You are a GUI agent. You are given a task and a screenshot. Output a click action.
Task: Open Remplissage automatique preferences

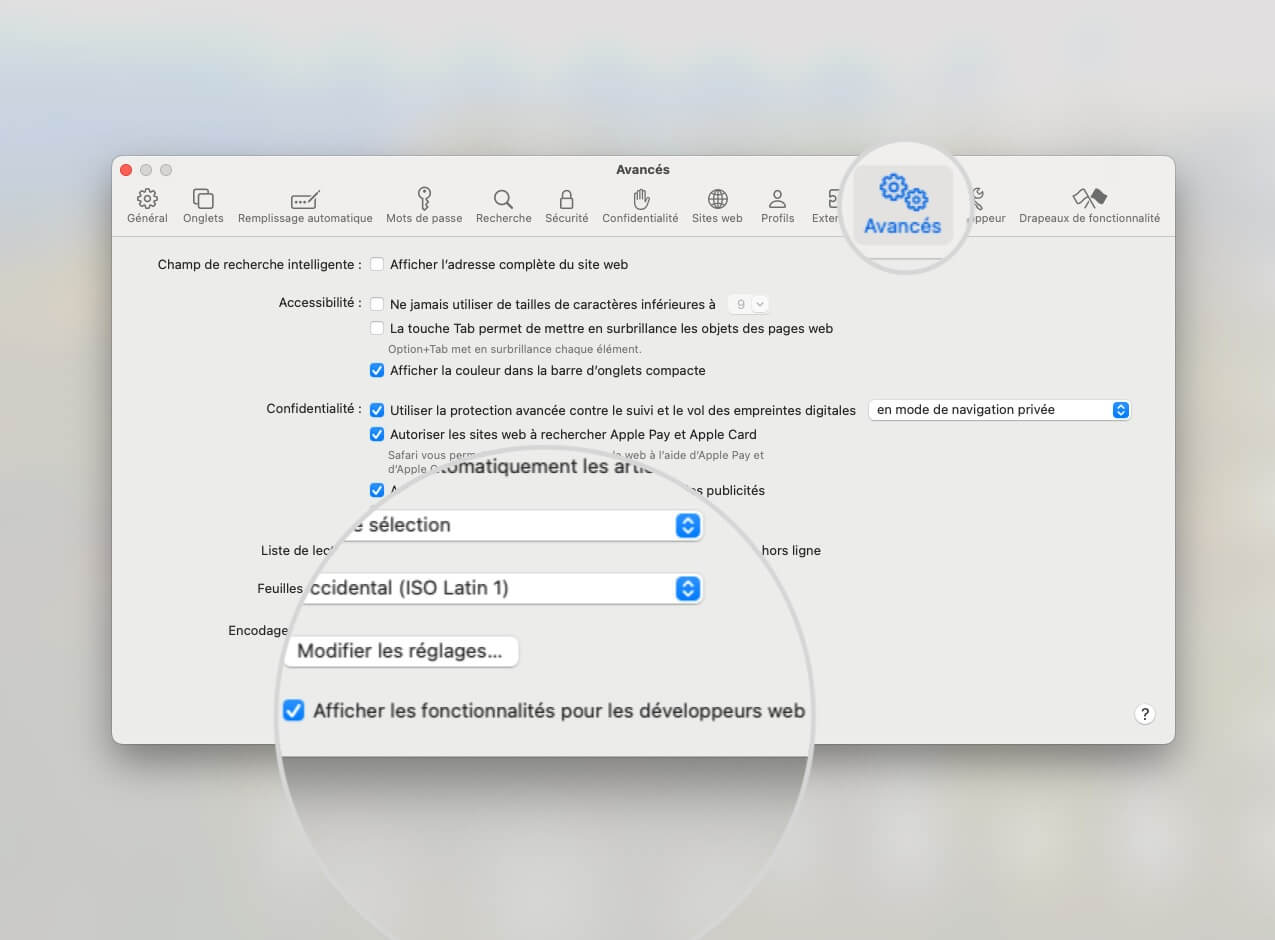[x=305, y=206]
